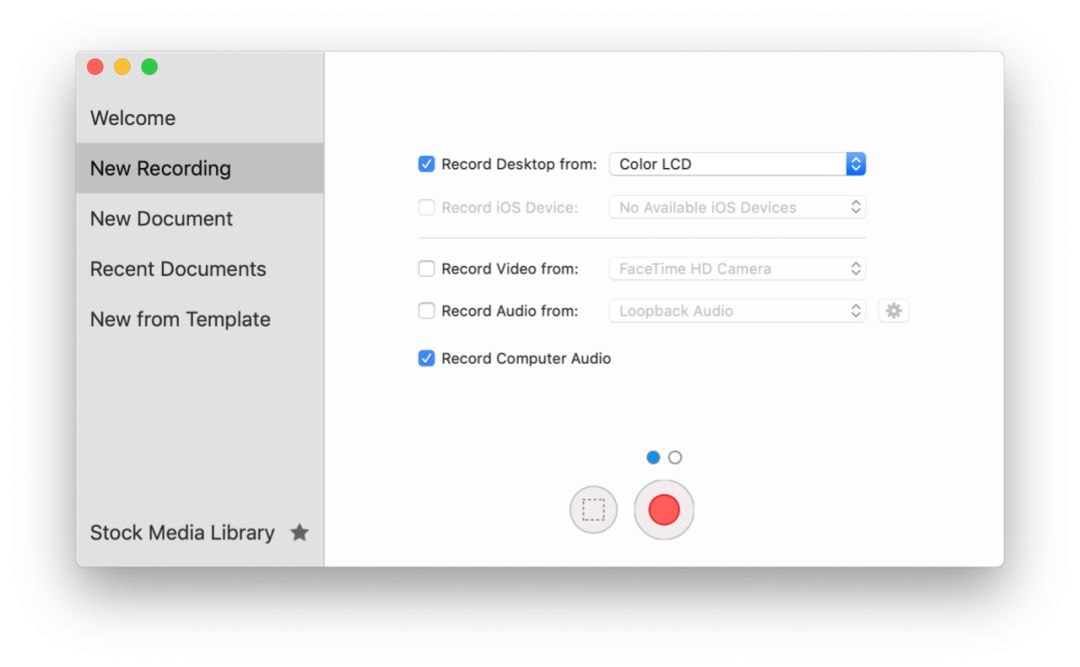Close the window with the red button

pyautogui.click(x=95, y=67)
